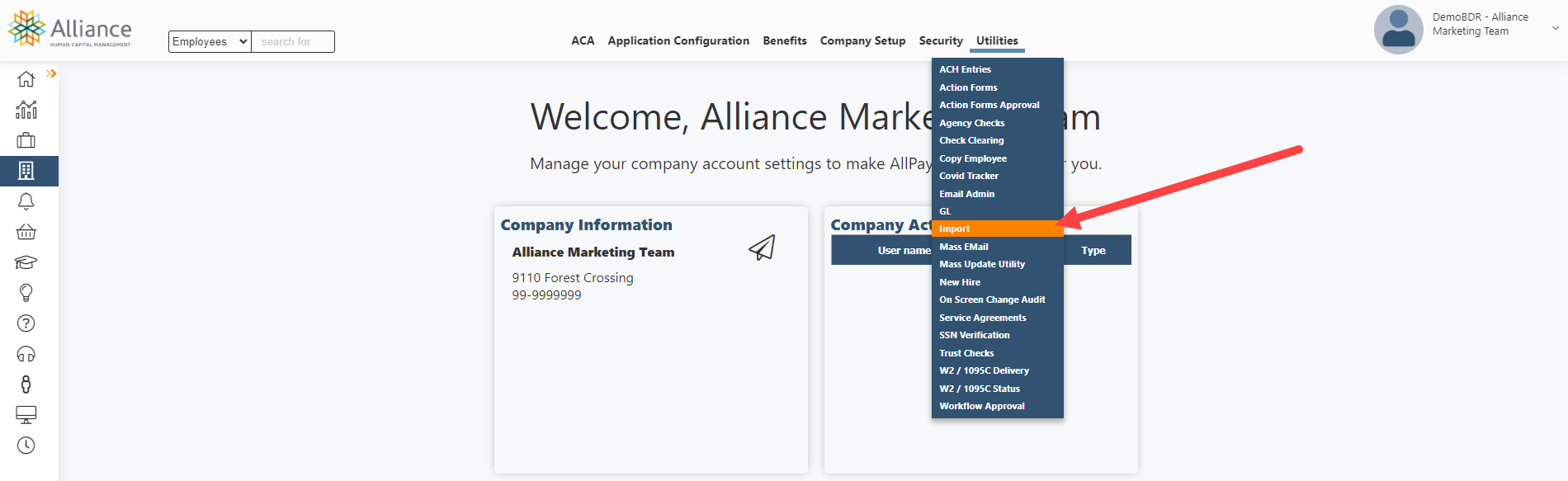Screen dimensions: 1568x481
Task: Open the Company Setup menu
Action: 862,40
